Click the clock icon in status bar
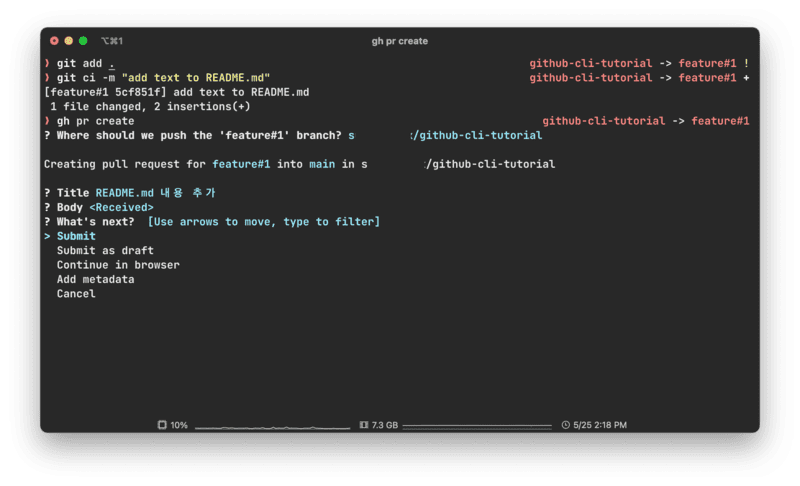This screenshot has width=800, height=486. click(566, 425)
